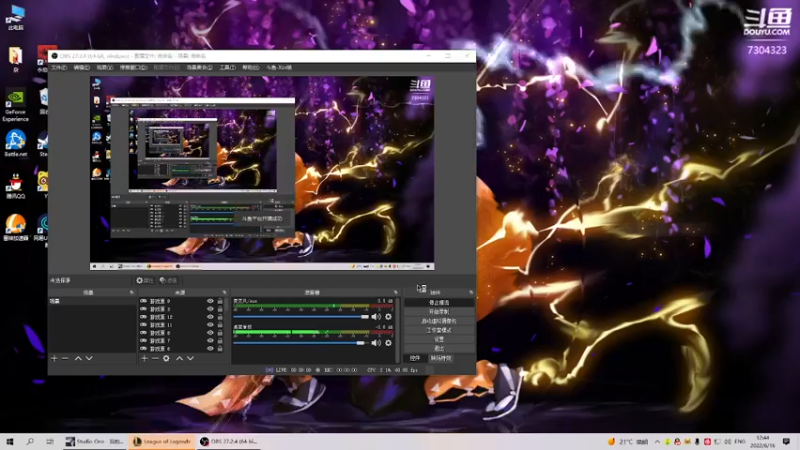
Task: Move the scene down in the Scenes list
Action: coord(89,359)
